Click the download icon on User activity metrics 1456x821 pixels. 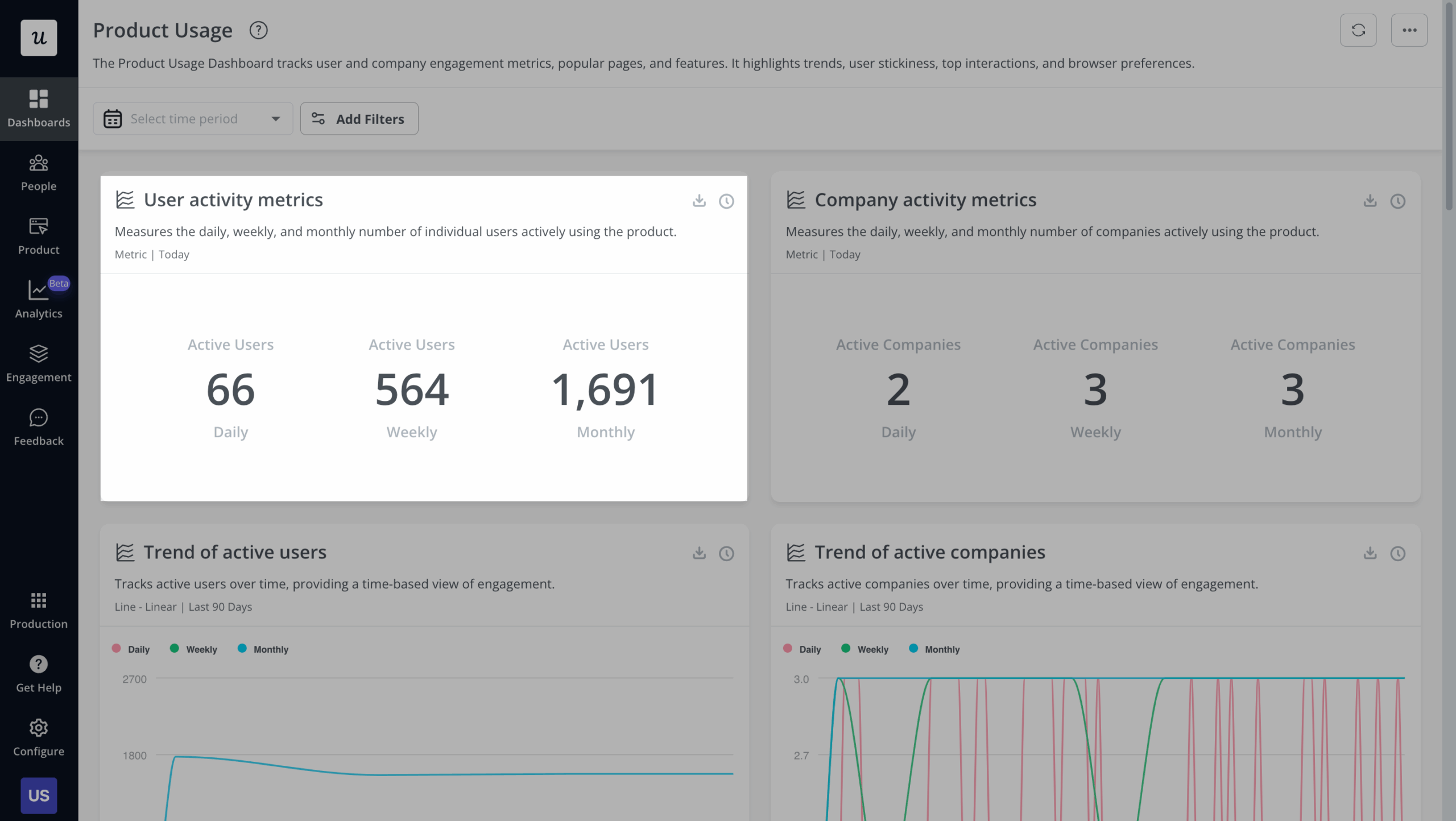click(x=699, y=201)
